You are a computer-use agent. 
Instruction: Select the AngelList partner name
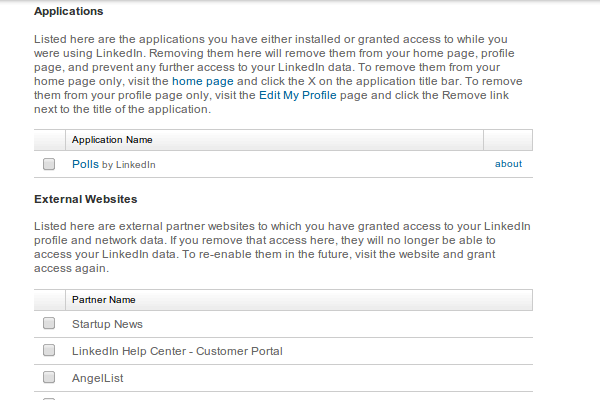[98, 378]
